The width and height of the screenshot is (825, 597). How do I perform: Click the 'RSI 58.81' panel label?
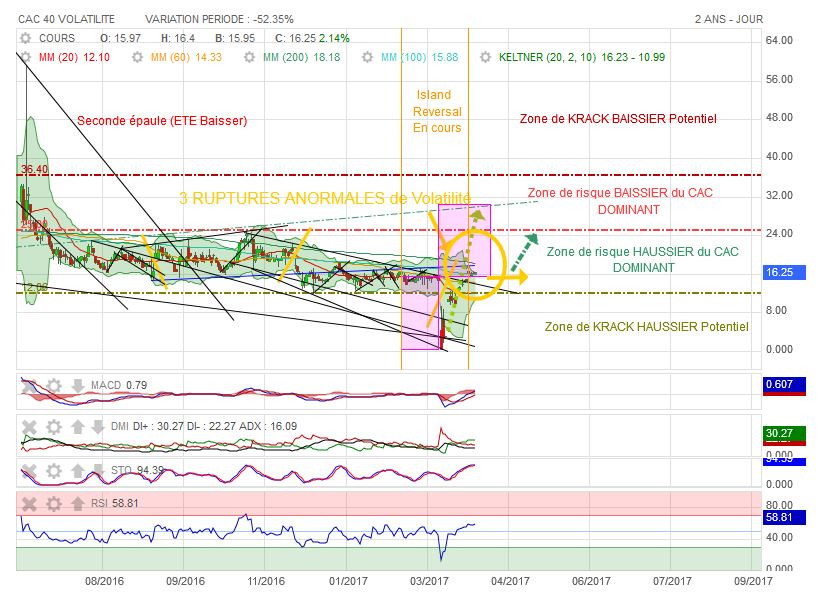[x=115, y=504]
